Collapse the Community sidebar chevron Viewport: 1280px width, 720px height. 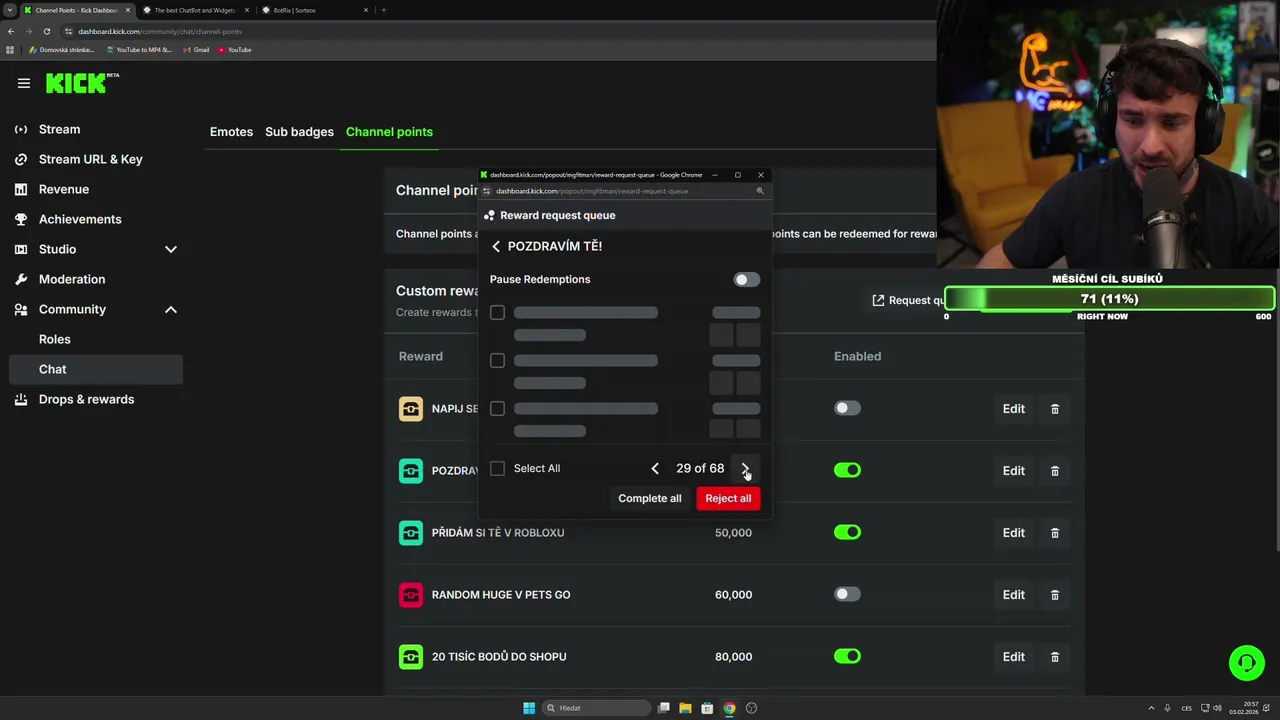tap(171, 309)
